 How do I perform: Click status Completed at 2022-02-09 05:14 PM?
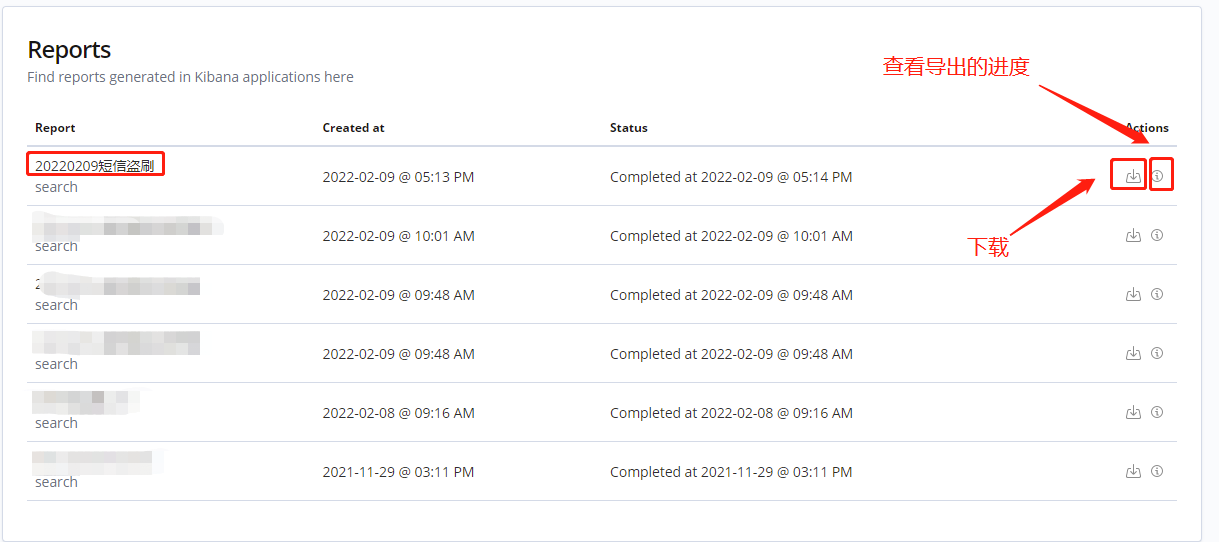coord(731,177)
